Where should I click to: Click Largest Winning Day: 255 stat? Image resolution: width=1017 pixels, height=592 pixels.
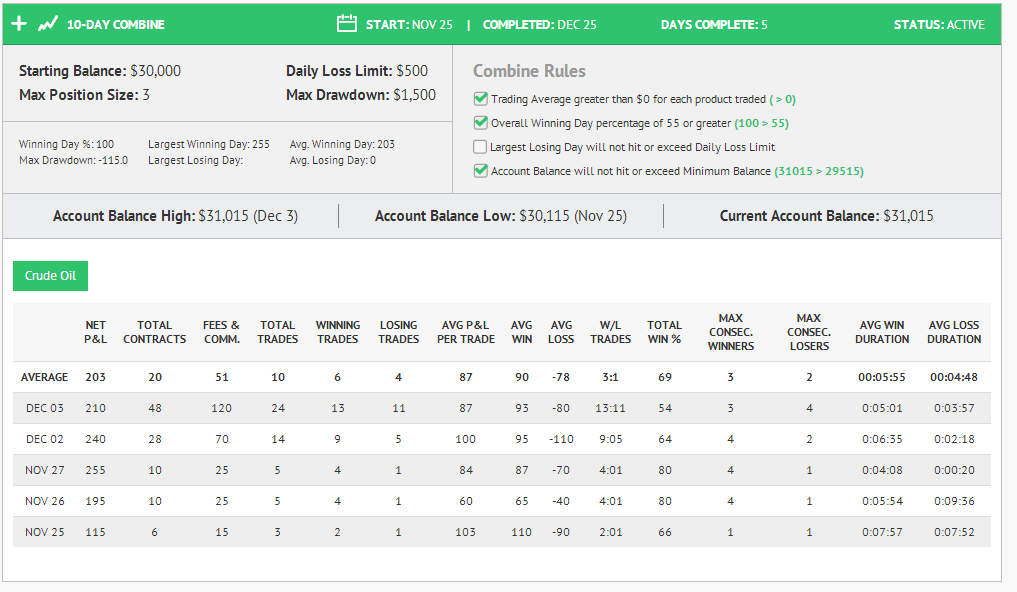click(x=209, y=144)
